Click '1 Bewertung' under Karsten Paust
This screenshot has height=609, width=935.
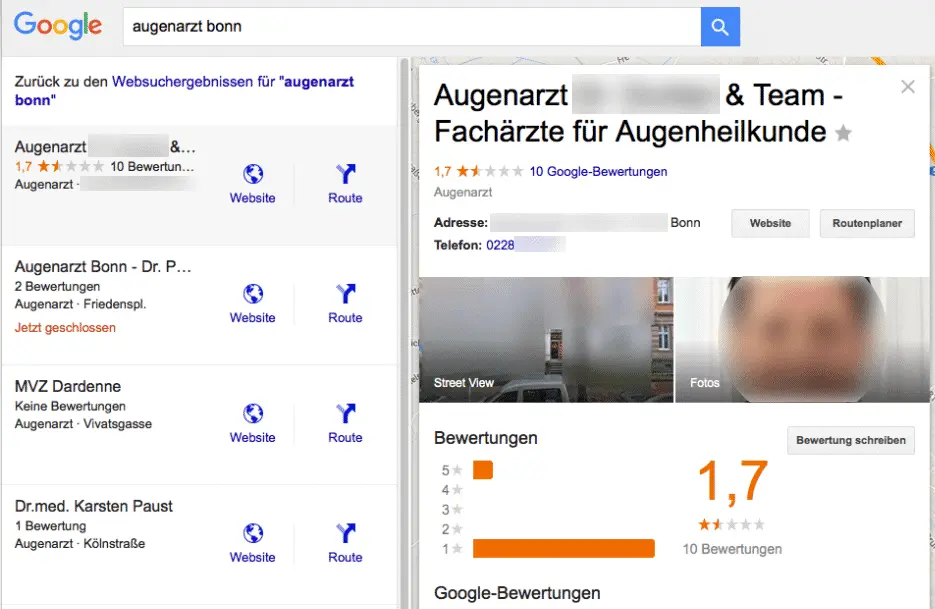point(51,526)
